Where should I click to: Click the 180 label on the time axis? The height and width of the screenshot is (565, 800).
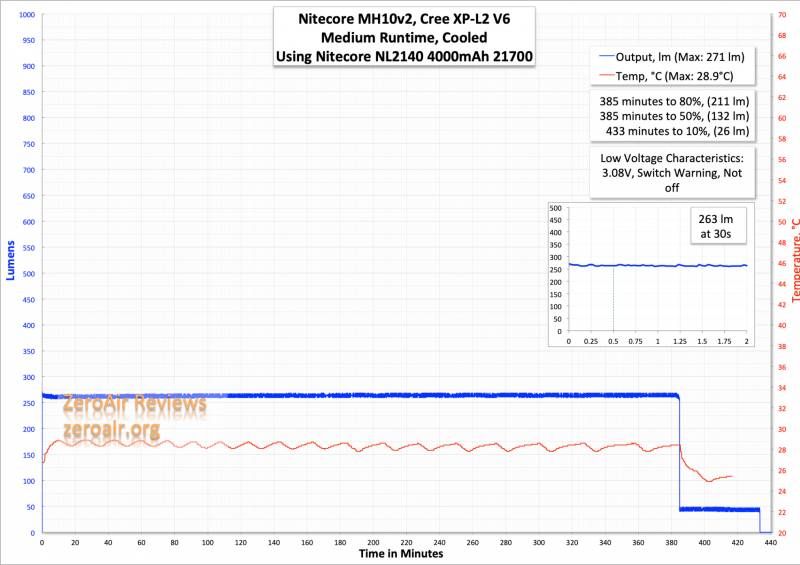[x=340, y=543]
